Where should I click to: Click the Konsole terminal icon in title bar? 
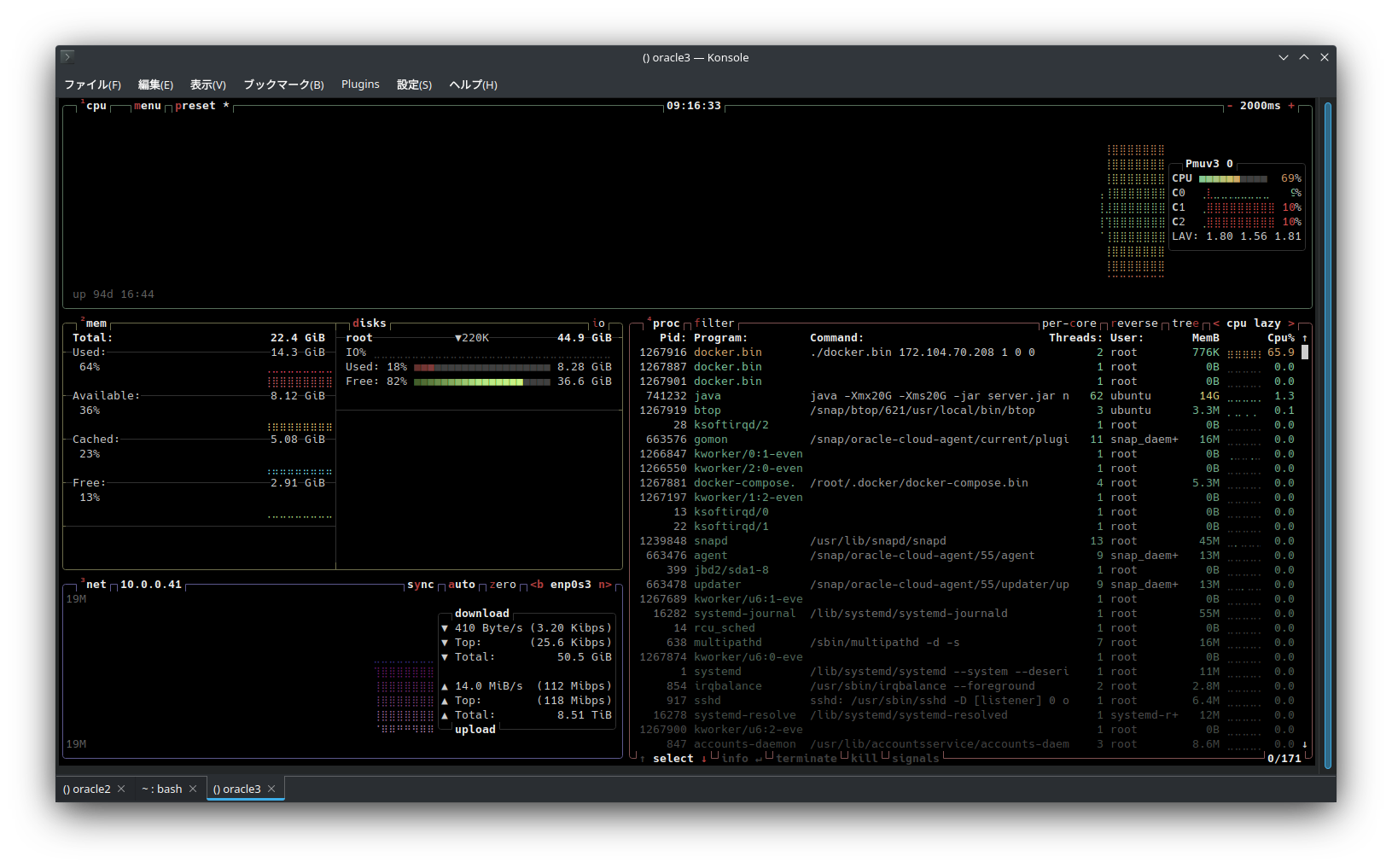[x=67, y=57]
